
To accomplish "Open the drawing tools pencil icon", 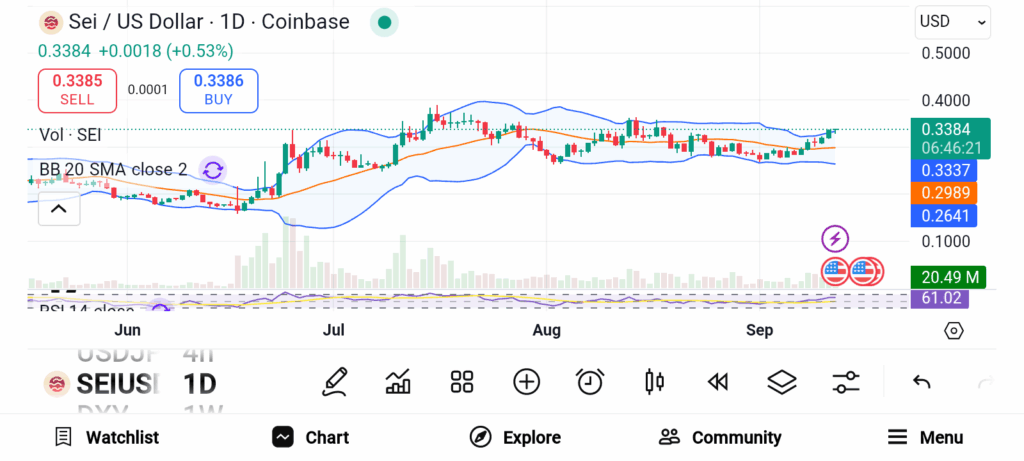I will [x=335, y=381].
